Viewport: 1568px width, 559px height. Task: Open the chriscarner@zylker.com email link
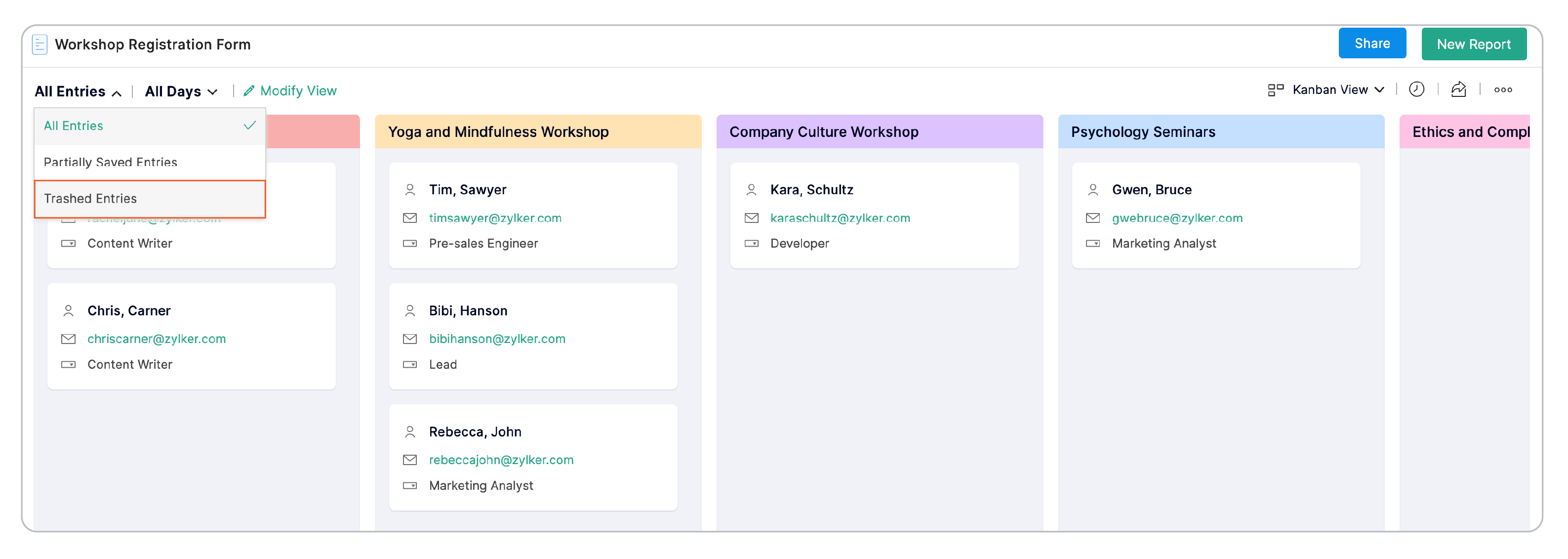coord(157,339)
